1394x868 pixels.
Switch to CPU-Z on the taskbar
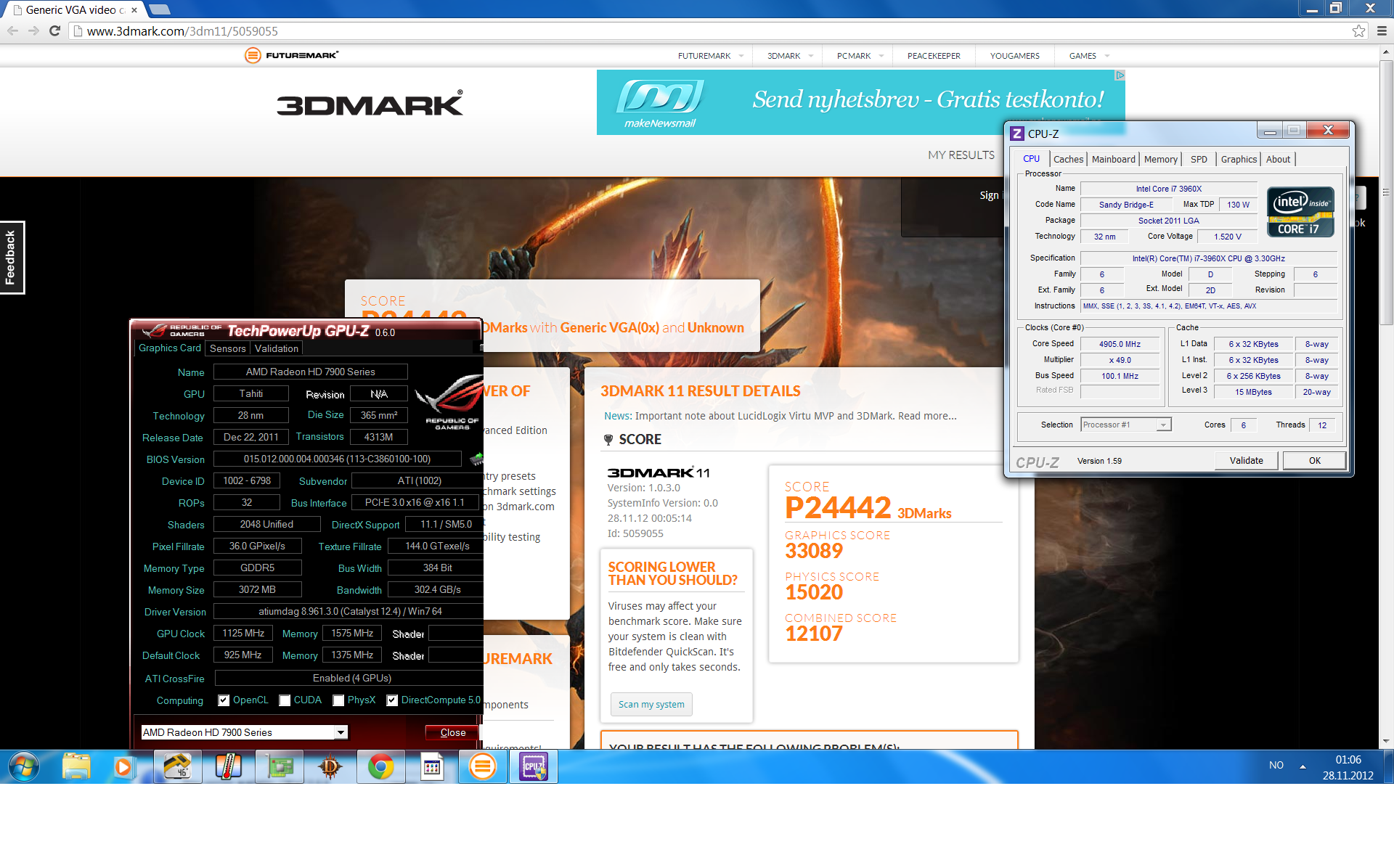click(533, 766)
